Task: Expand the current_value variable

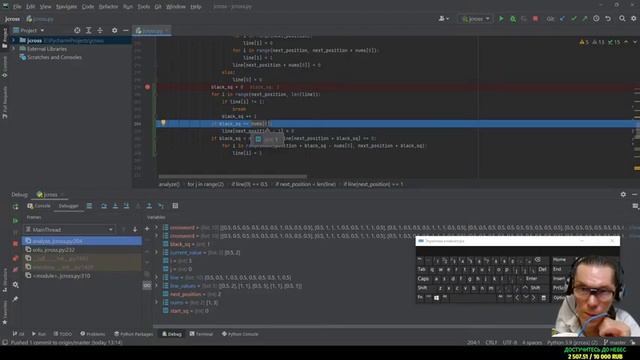Action: tap(156, 253)
